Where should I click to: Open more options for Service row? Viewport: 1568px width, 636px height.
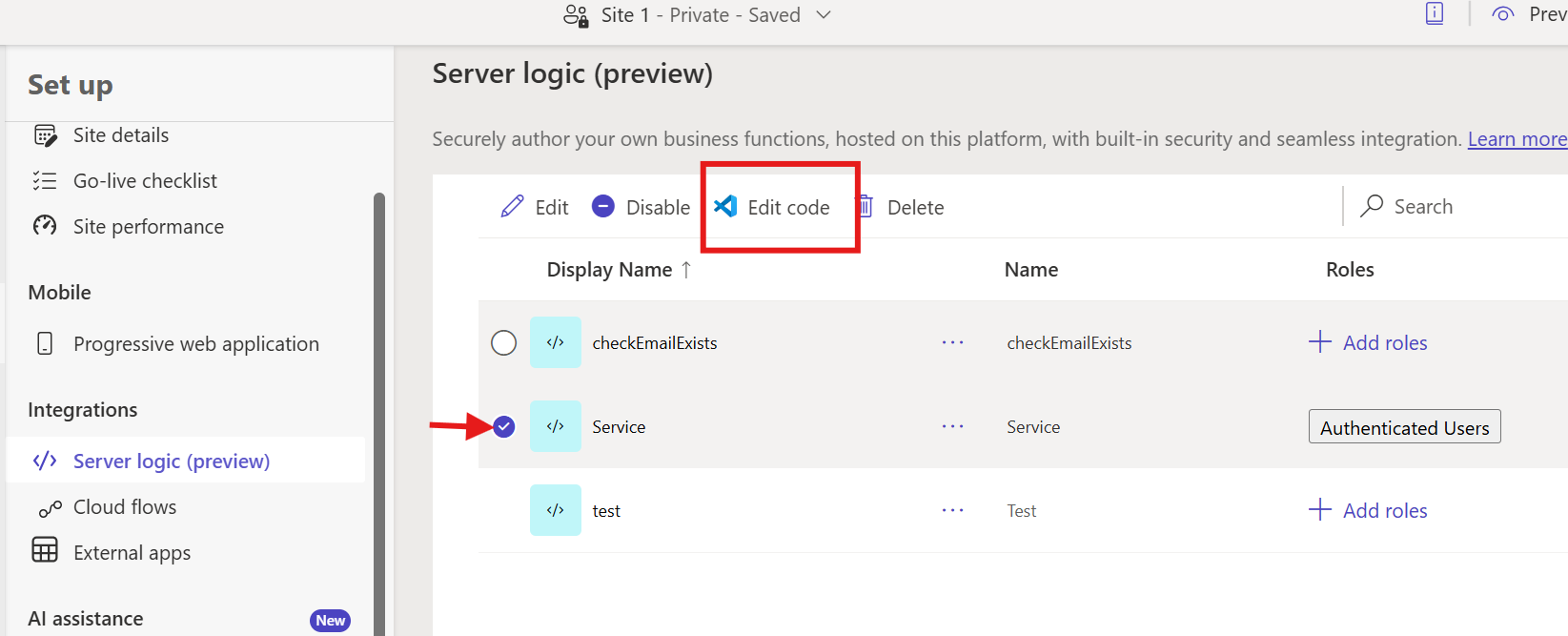952,426
